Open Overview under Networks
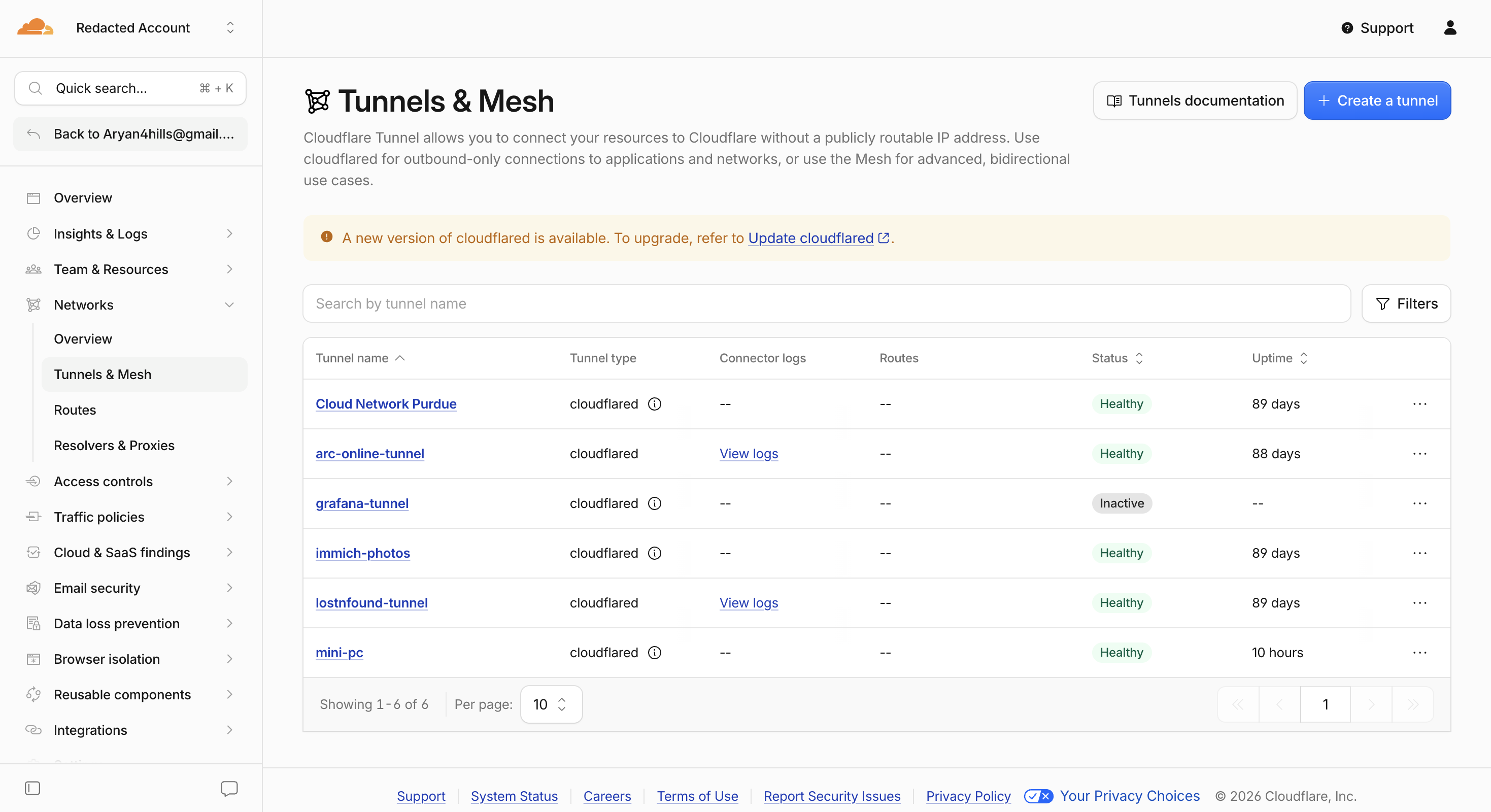 (145, 339)
